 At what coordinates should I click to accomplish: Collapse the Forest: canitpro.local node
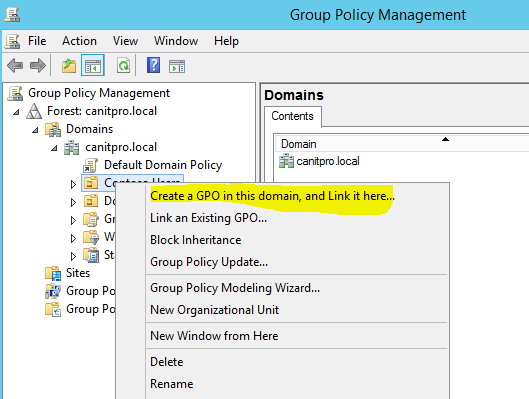click(16, 112)
